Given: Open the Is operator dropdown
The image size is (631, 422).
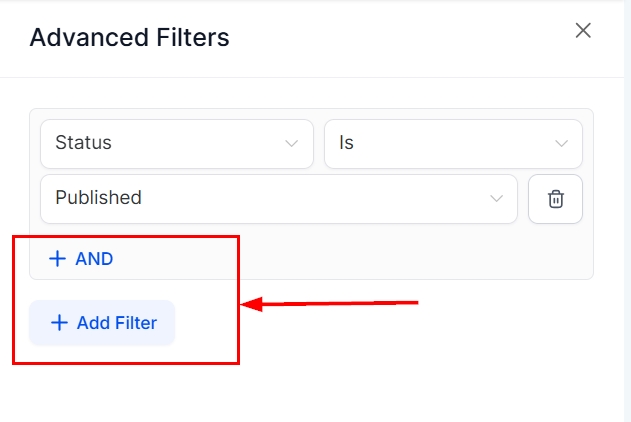Looking at the screenshot, I should click(452, 144).
